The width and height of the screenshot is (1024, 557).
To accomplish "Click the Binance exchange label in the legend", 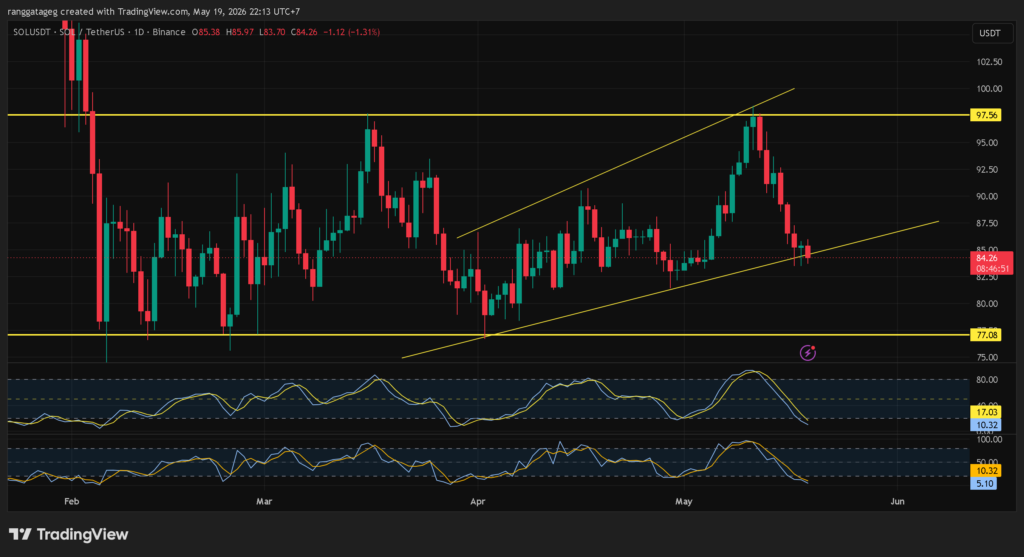I will click(169, 32).
